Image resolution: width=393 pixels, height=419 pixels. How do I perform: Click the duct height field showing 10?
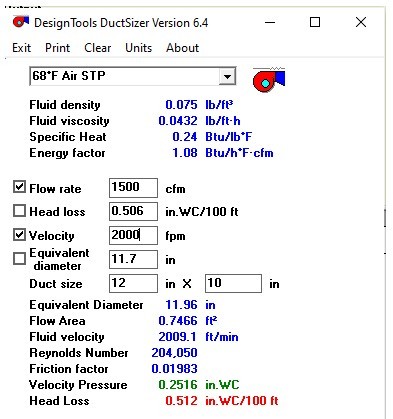233,283
